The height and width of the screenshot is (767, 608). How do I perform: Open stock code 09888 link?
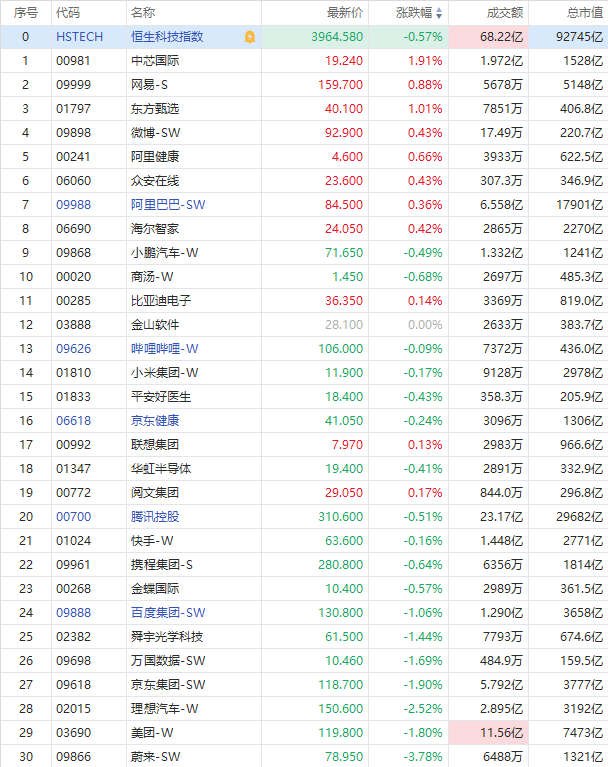pyautogui.click(x=73, y=612)
